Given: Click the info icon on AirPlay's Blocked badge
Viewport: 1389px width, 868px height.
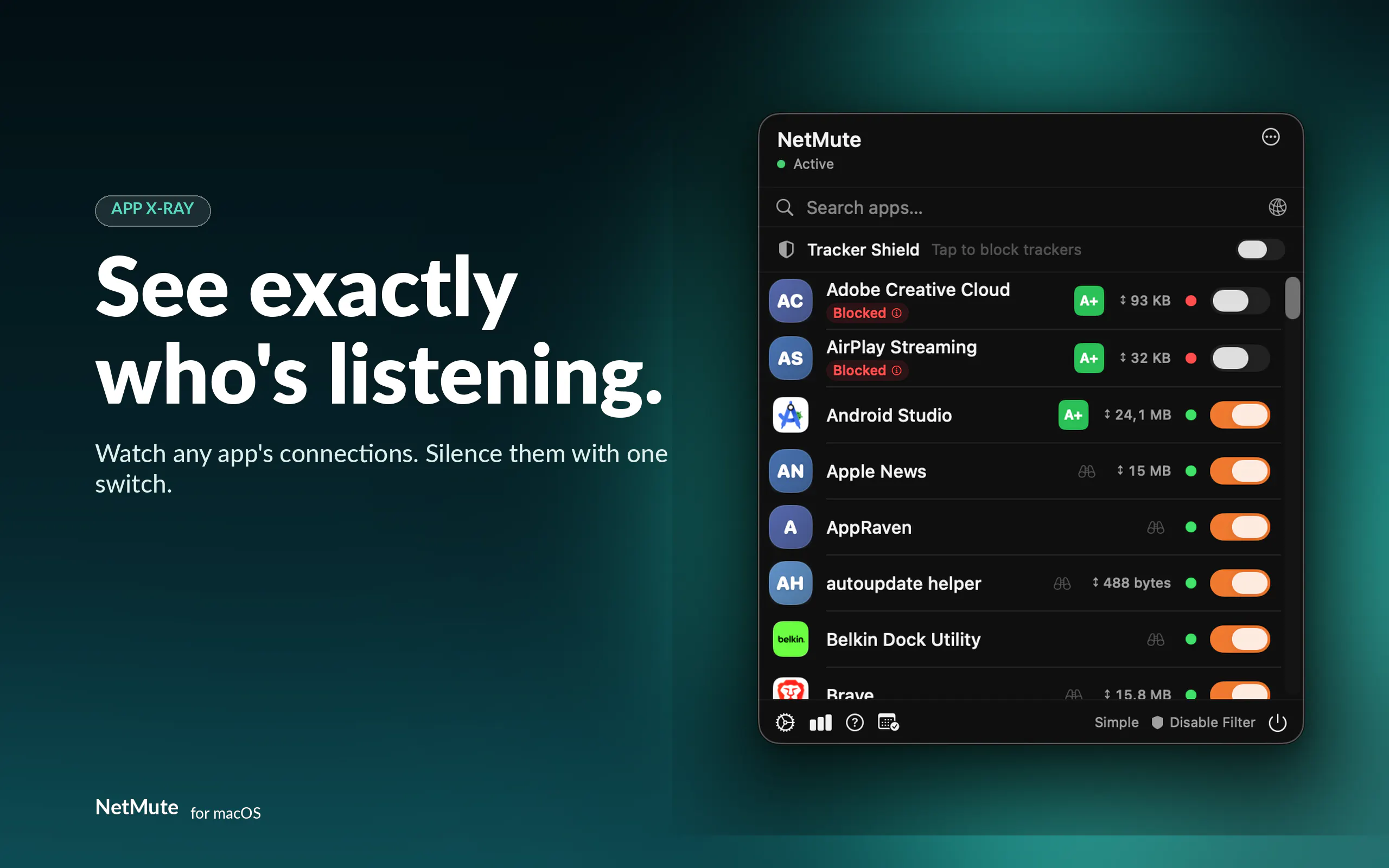Looking at the screenshot, I should [x=896, y=371].
